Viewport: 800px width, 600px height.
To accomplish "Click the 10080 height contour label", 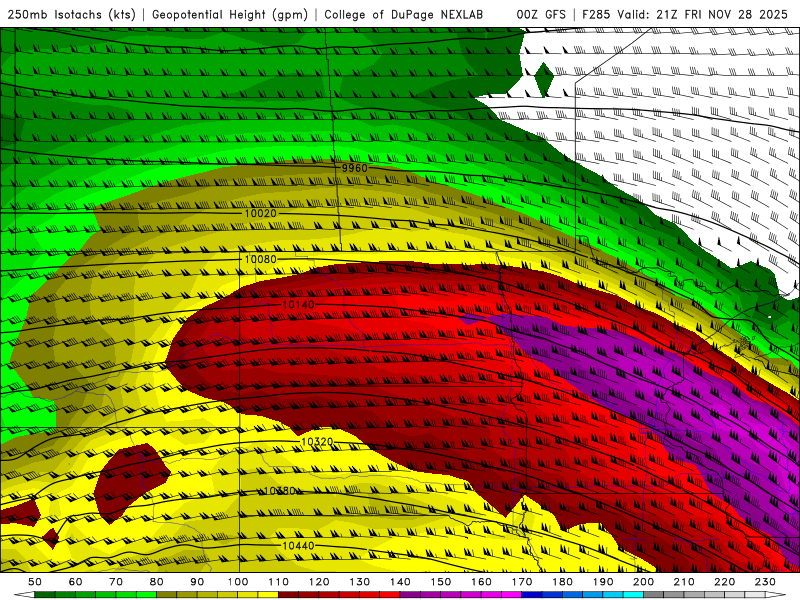I will (x=260, y=259).
